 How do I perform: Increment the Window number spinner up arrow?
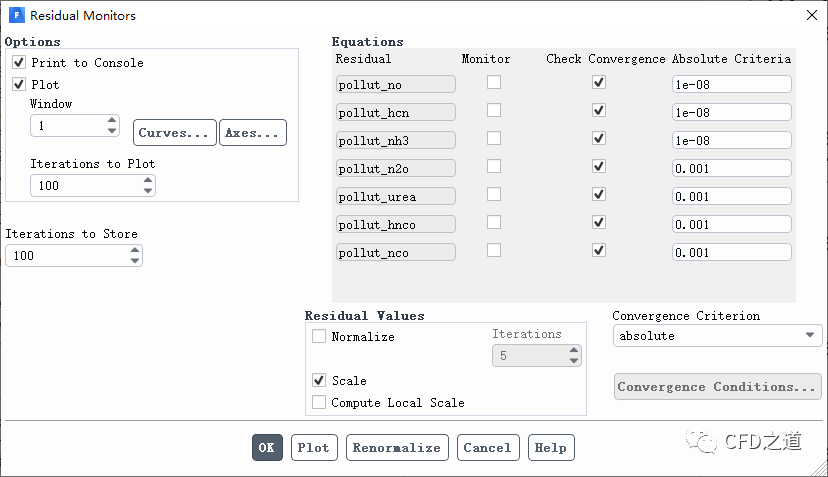point(112,121)
